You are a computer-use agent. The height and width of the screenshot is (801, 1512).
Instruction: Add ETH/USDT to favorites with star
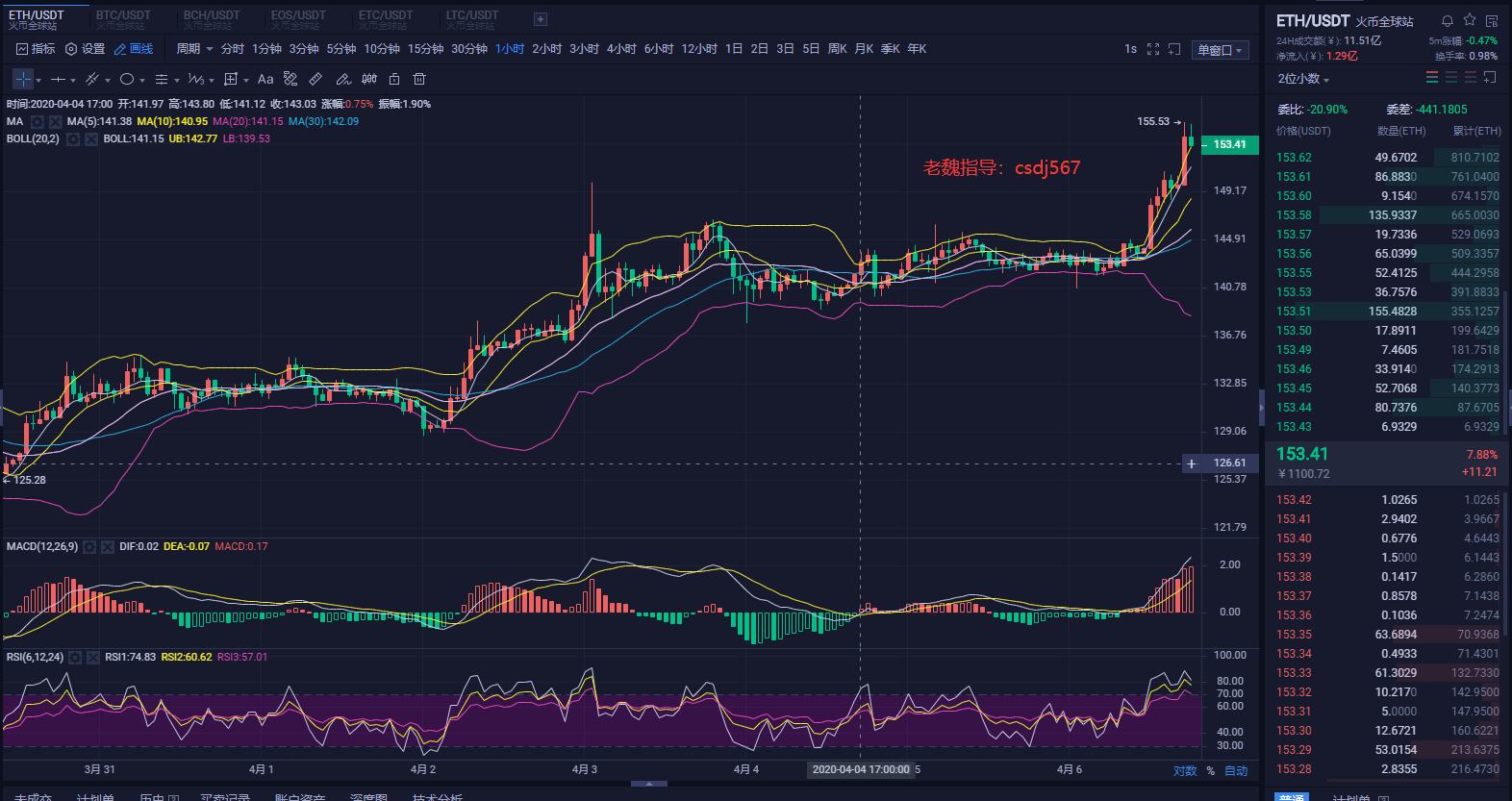point(1470,20)
